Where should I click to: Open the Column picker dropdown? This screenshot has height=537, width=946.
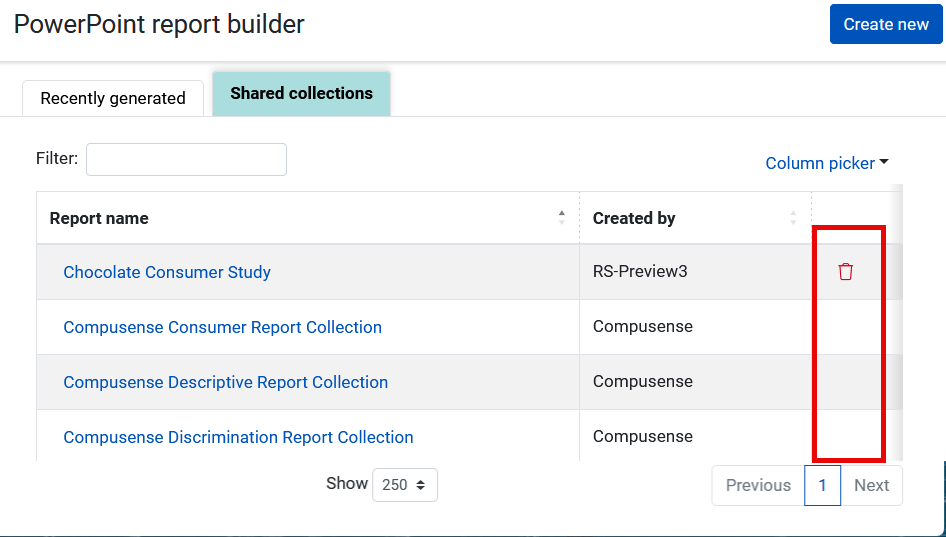(826, 163)
